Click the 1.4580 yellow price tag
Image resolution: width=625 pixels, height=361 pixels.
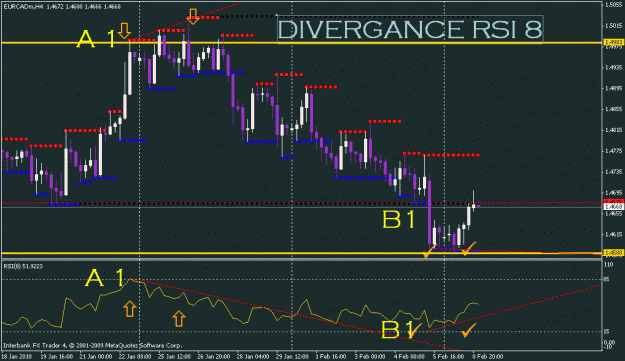614,253
